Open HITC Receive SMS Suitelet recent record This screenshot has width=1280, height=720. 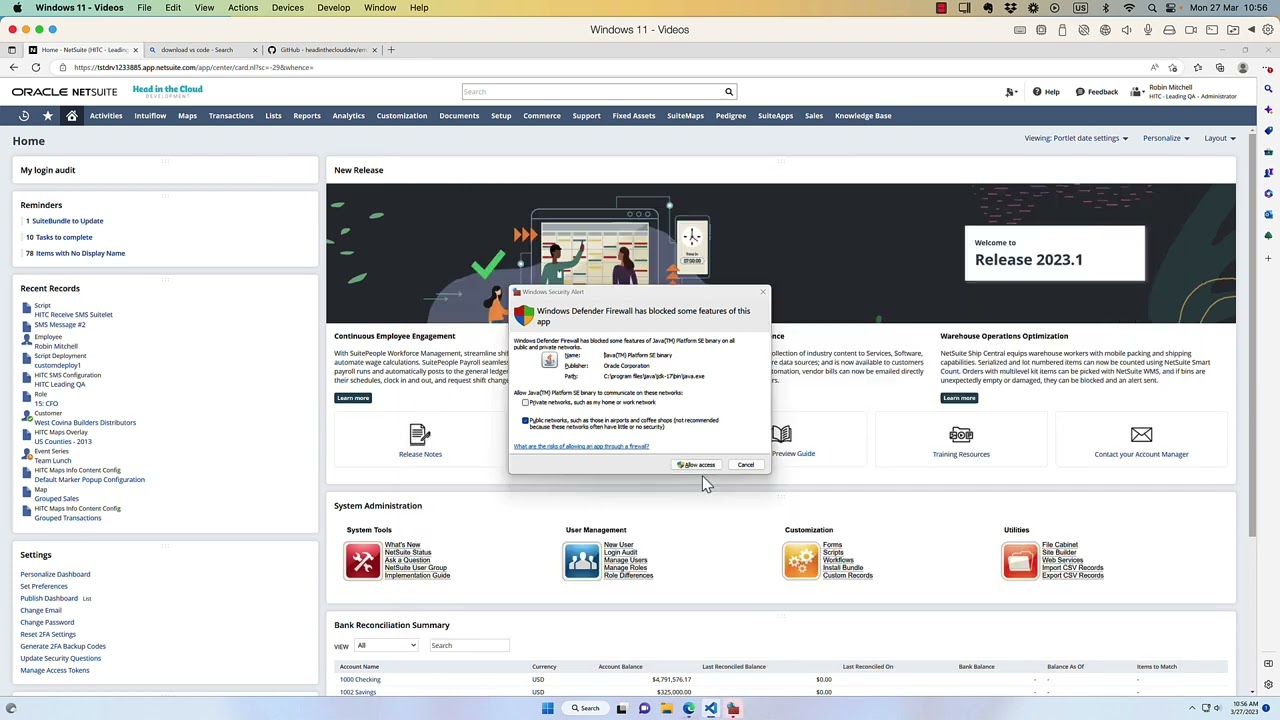pyautogui.click(x=73, y=315)
